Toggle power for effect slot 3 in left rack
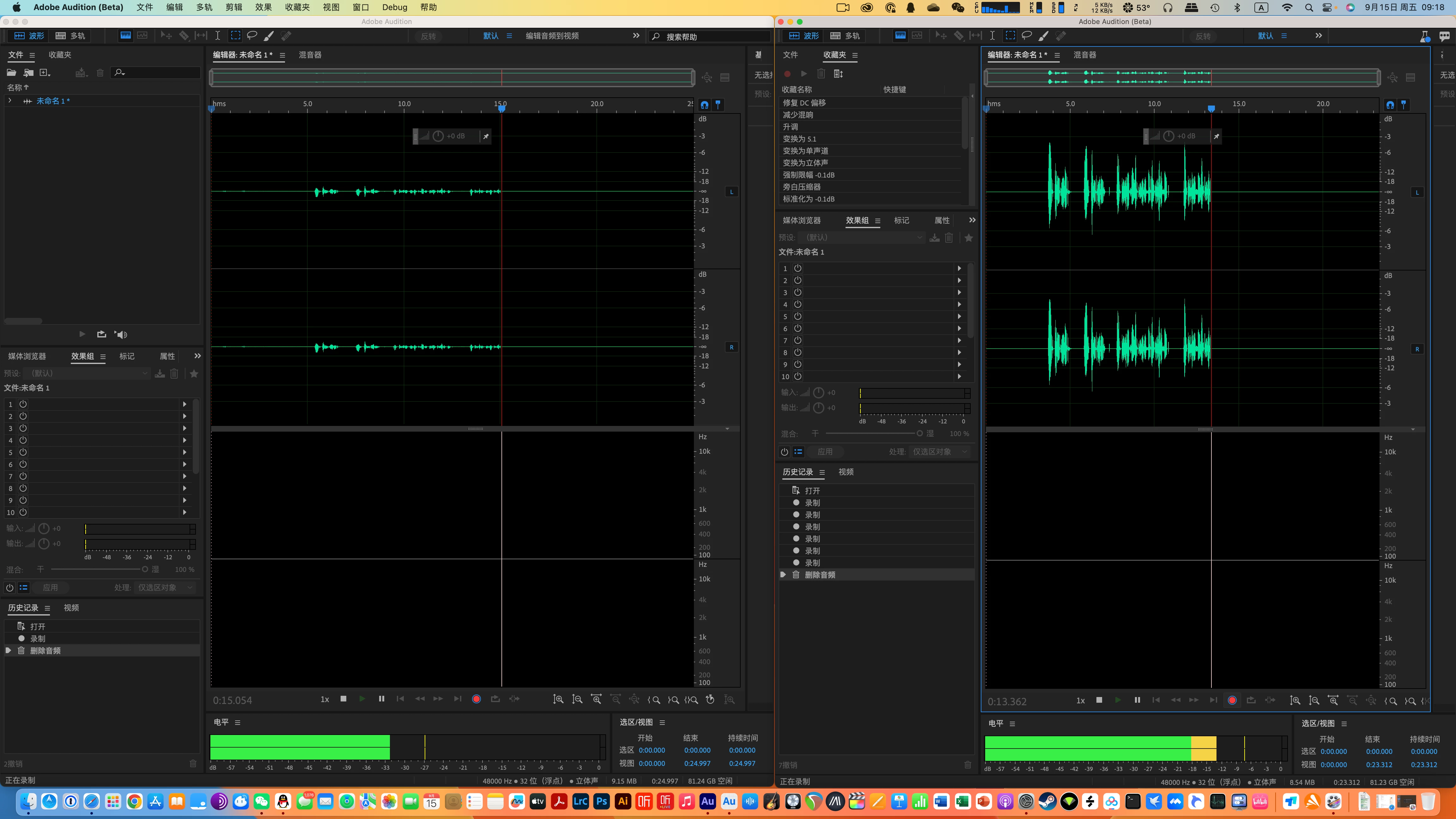The height and width of the screenshot is (819, 1456). (23, 428)
